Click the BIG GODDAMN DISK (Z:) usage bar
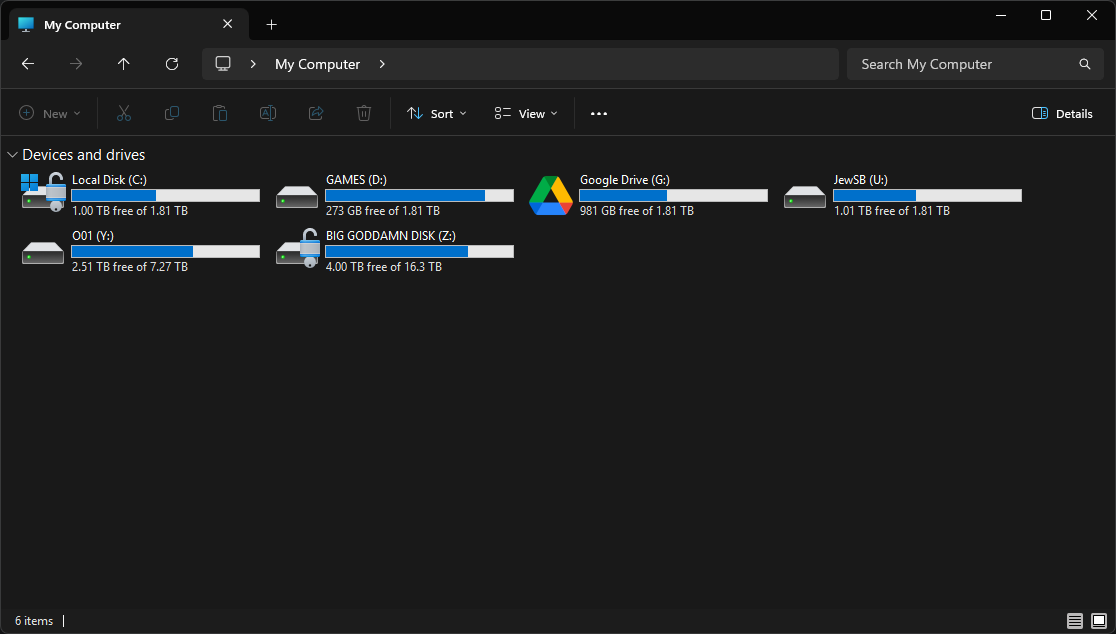Viewport: 1116px width, 634px height. pos(419,251)
